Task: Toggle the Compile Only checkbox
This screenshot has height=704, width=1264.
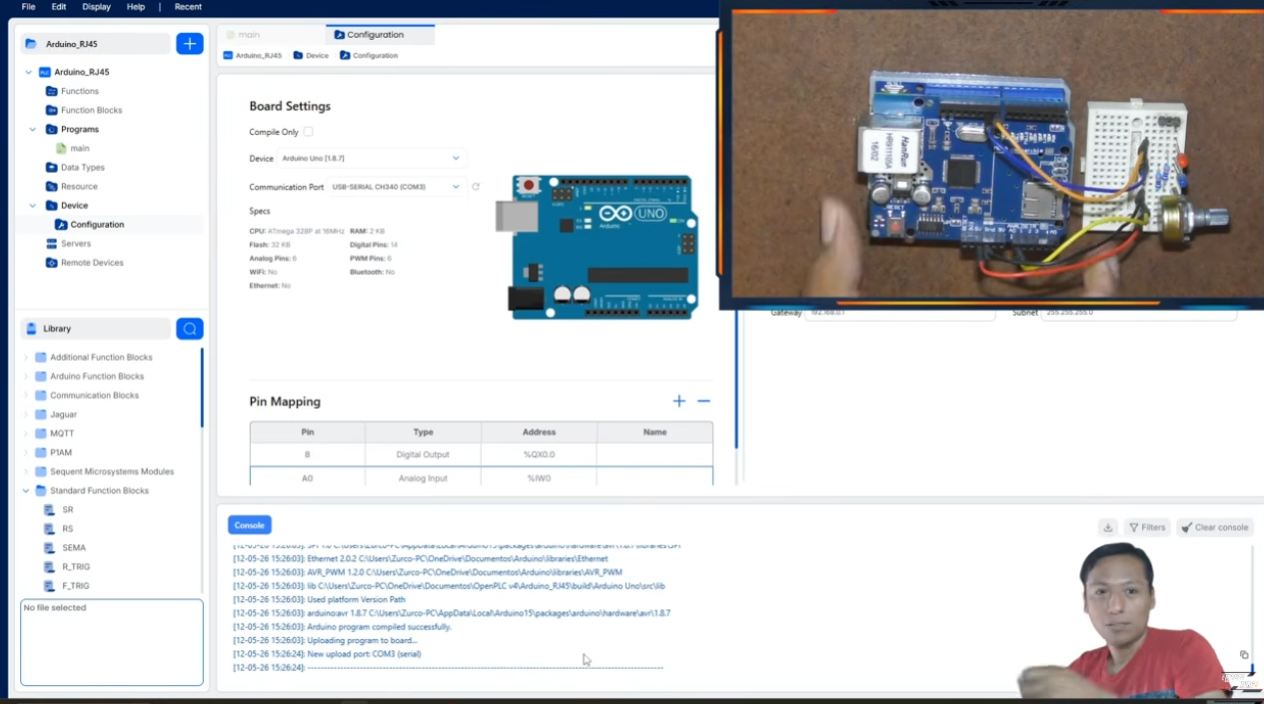Action: (x=308, y=132)
